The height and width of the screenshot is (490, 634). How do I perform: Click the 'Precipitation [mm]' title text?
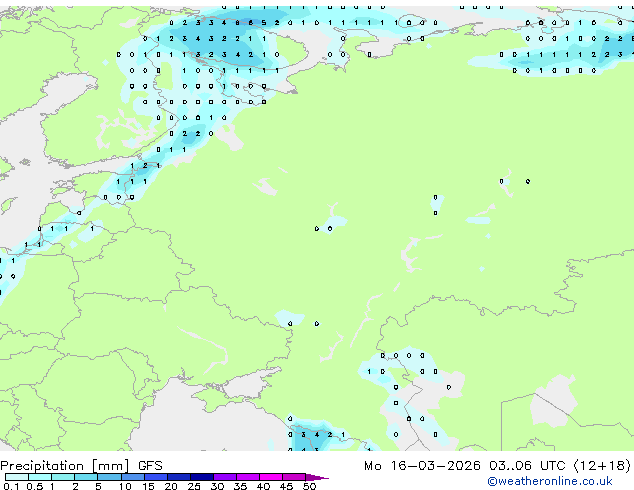(x=65, y=466)
